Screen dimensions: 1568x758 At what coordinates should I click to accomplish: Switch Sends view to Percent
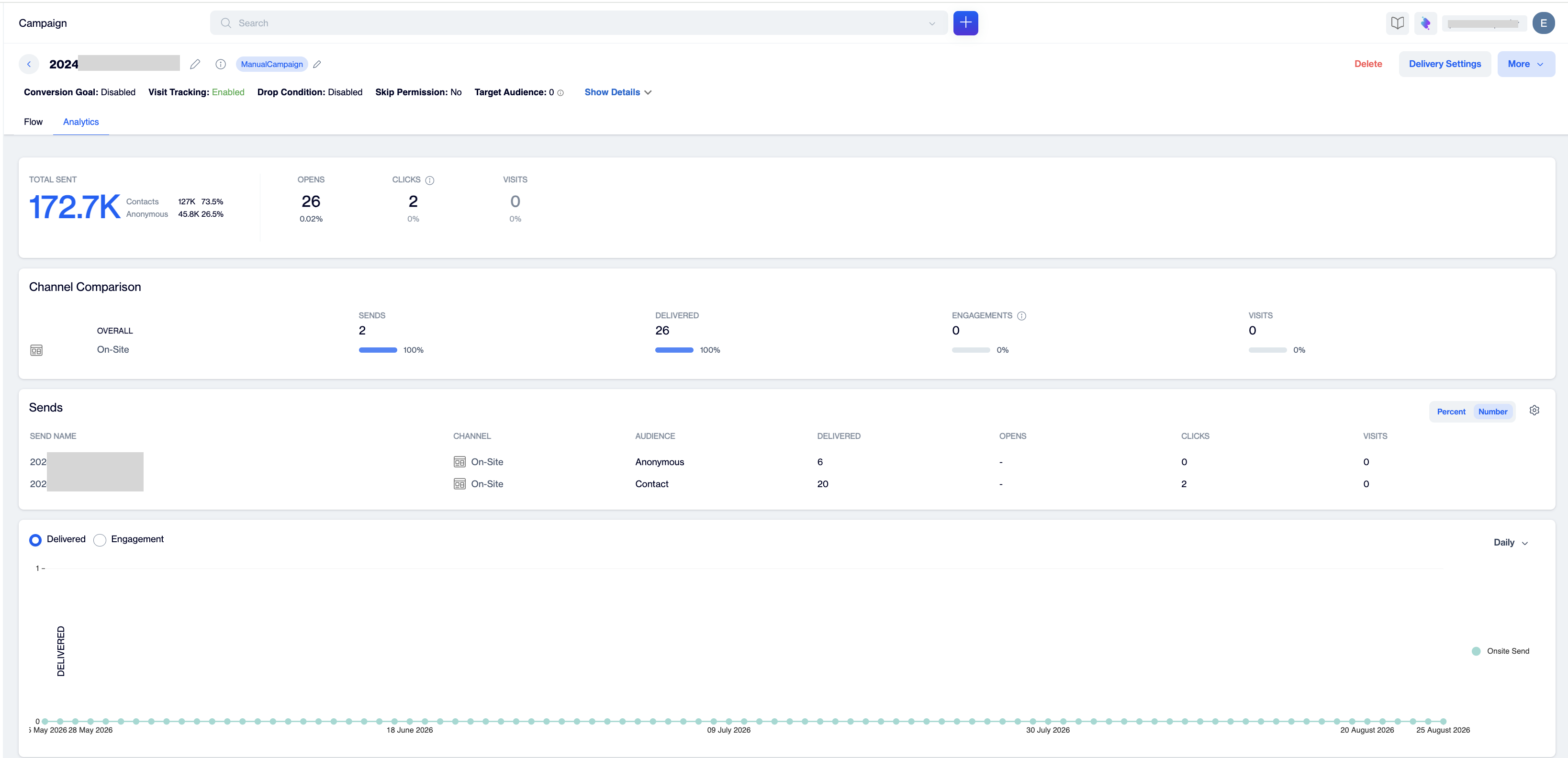point(1451,412)
